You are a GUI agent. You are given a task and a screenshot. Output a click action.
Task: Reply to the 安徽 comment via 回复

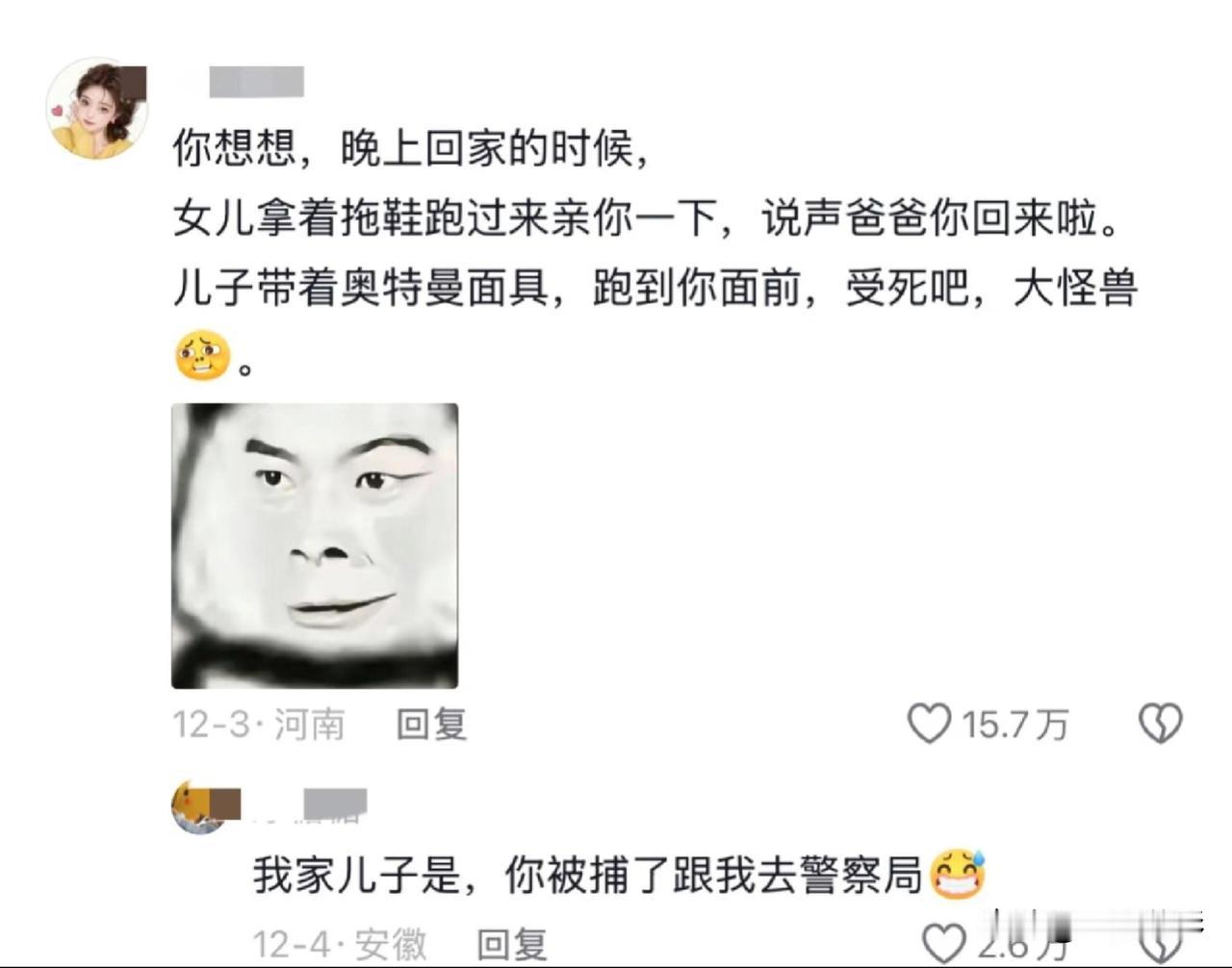tap(511, 944)
